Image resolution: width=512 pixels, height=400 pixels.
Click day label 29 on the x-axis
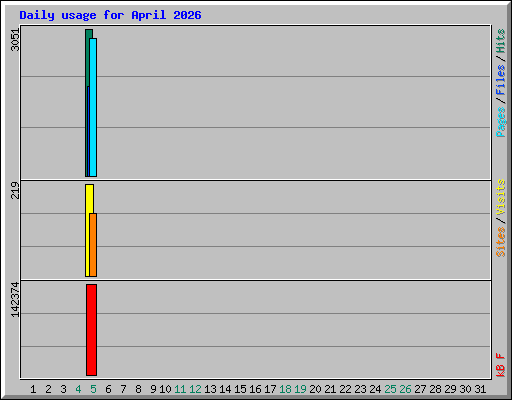coord(450,389)
